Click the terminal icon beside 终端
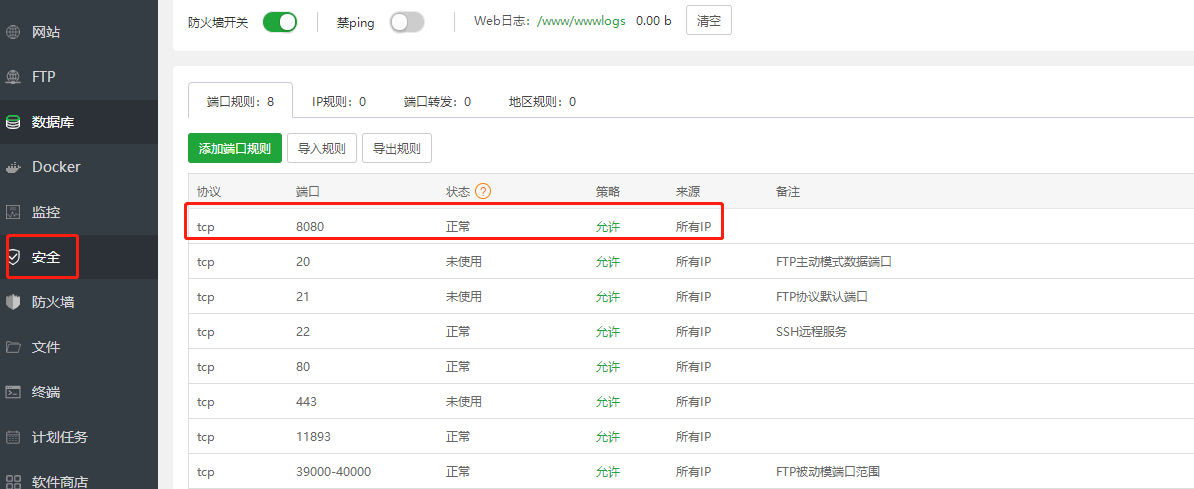Image resolution: width=1194 pixels, height=489 pixels. click(x=13, y=392)
